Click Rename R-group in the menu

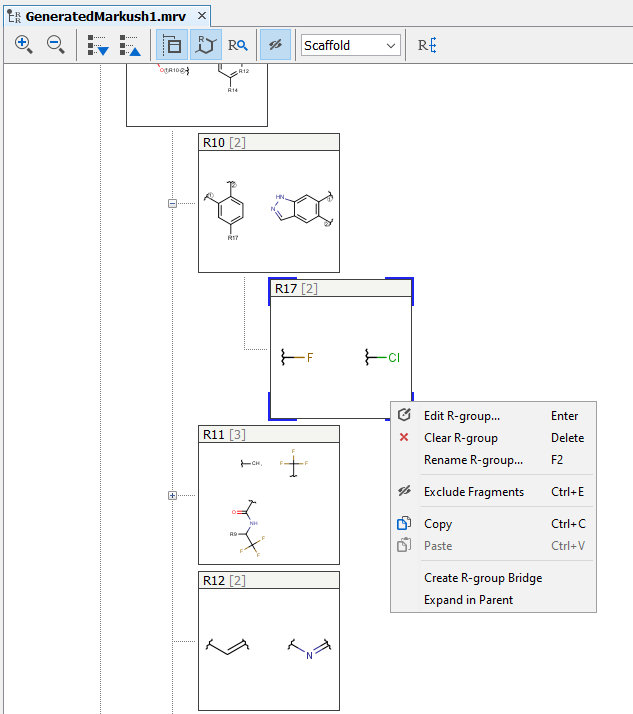473,460
